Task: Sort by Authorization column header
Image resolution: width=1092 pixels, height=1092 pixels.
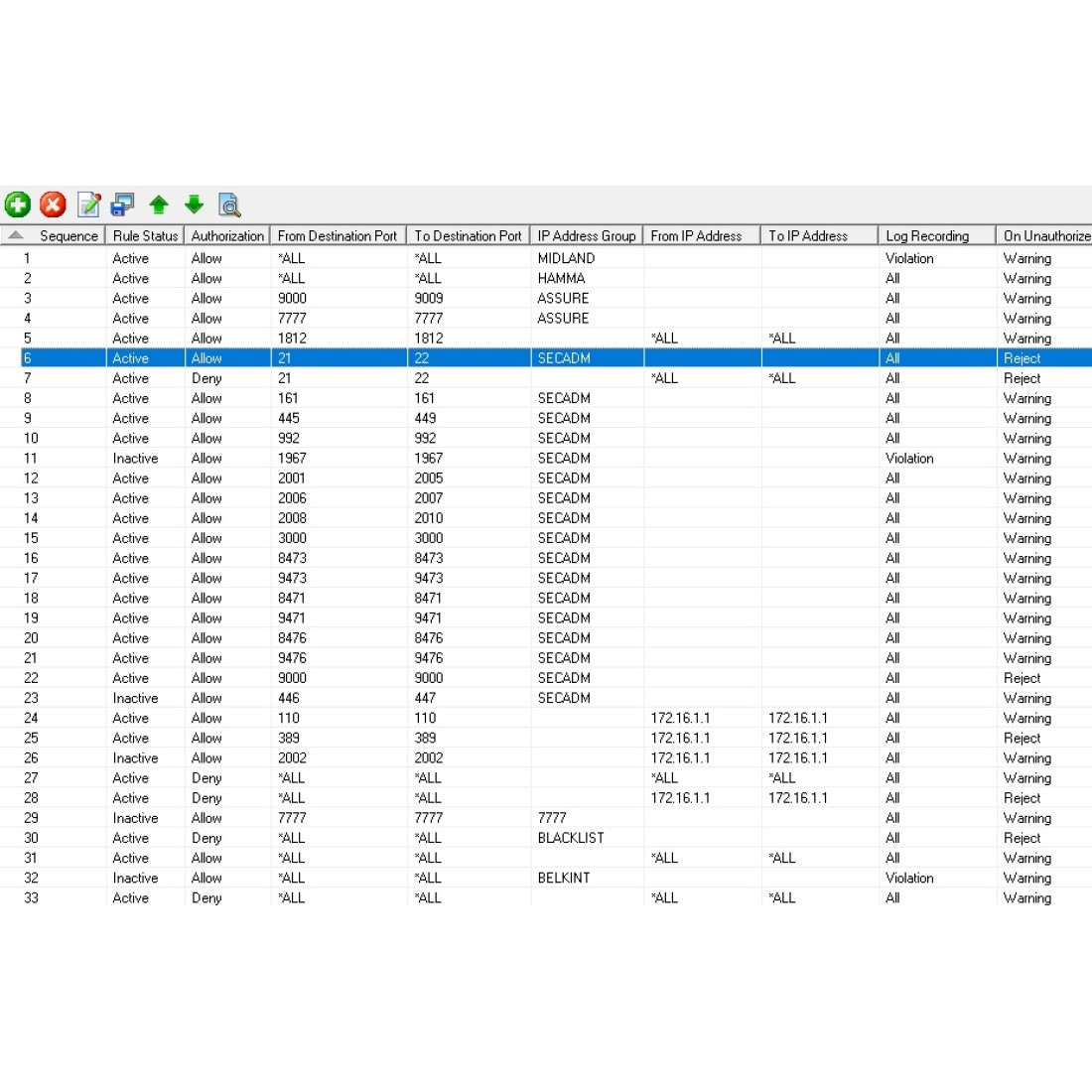Action: coord(227,236)
